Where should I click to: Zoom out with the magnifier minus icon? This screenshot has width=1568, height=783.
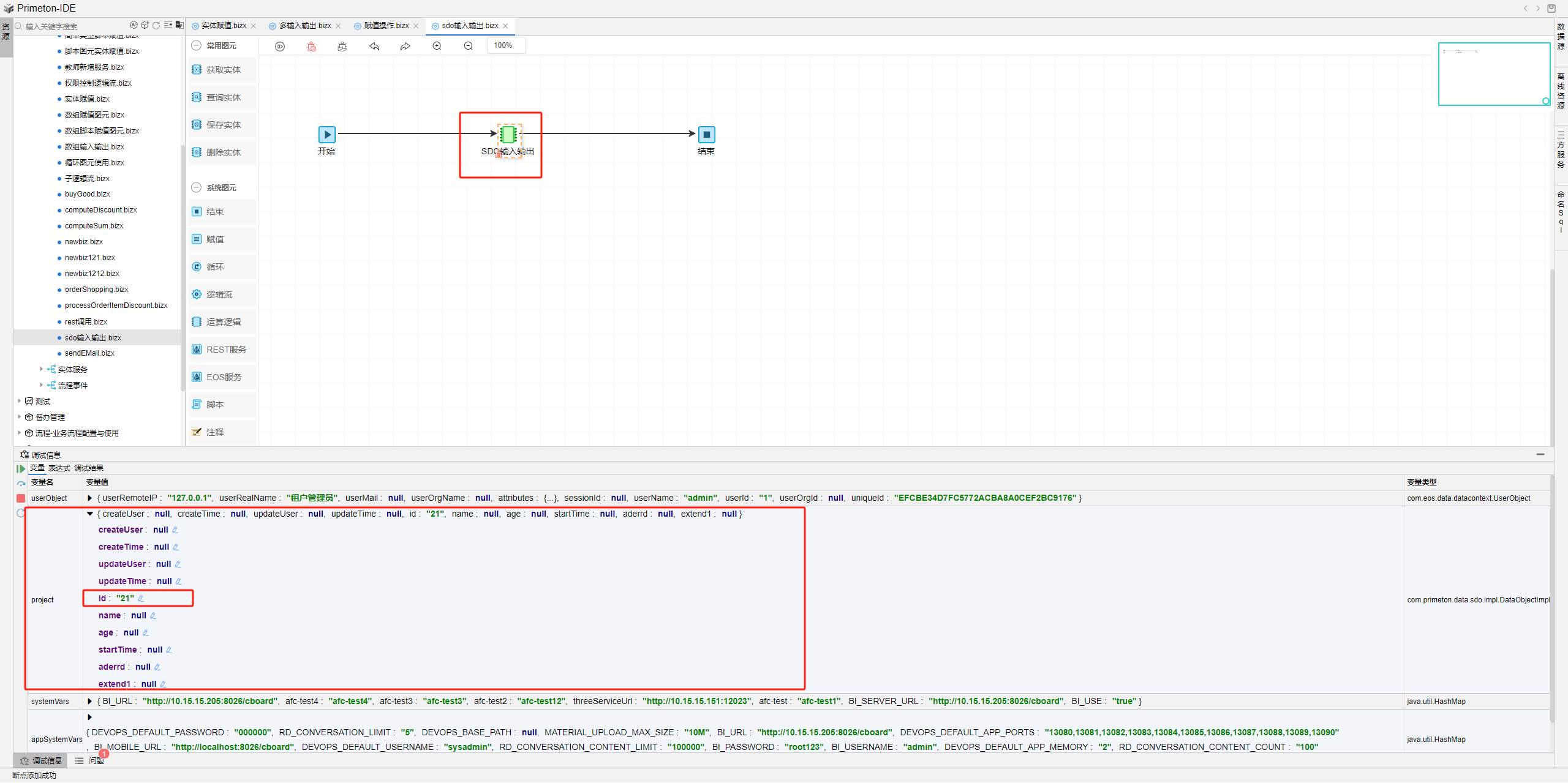468,46
